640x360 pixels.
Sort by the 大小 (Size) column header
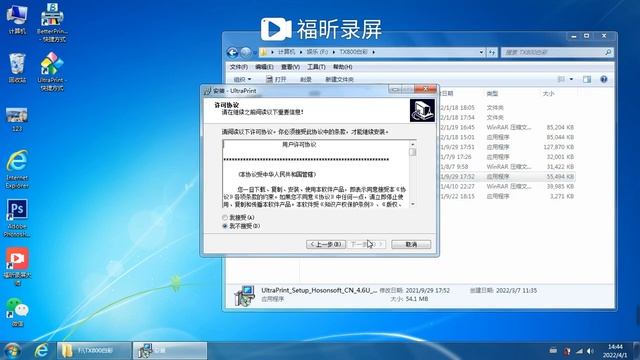[549, 93]
